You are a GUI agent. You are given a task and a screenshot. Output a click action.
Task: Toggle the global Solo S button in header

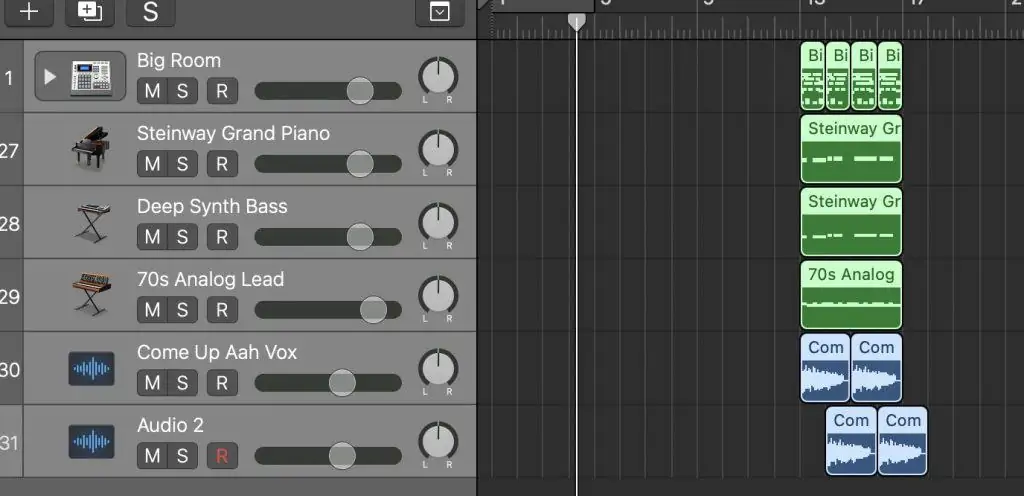[150, 11]
